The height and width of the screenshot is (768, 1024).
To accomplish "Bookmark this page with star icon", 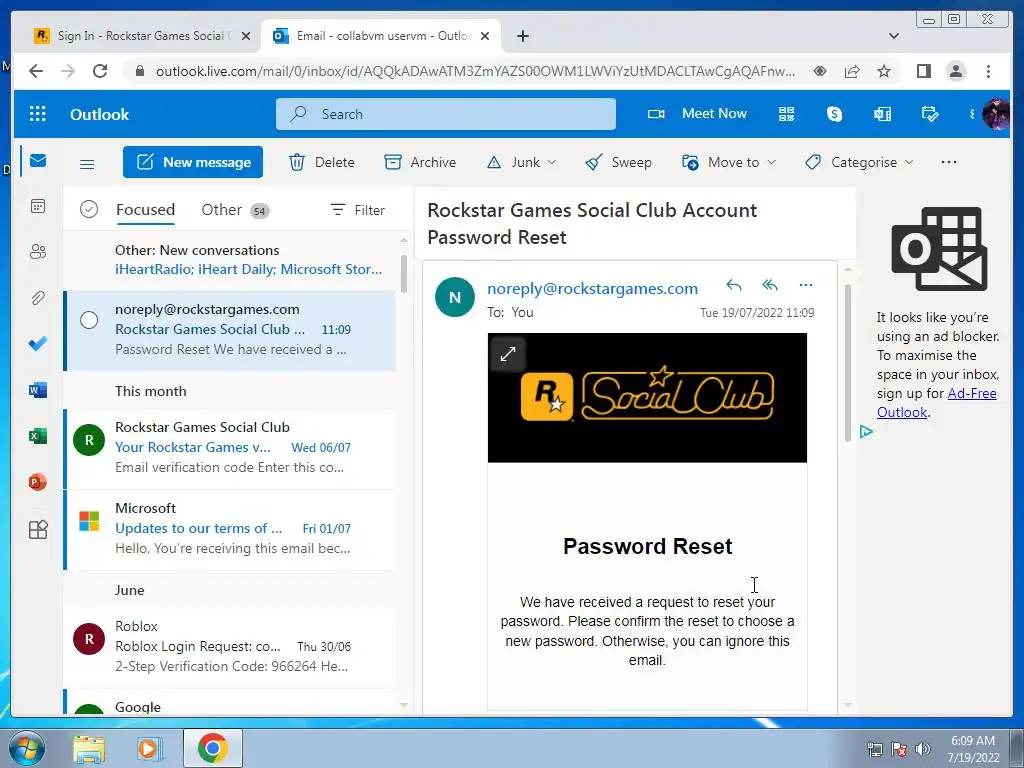I will tap(884, 71).
